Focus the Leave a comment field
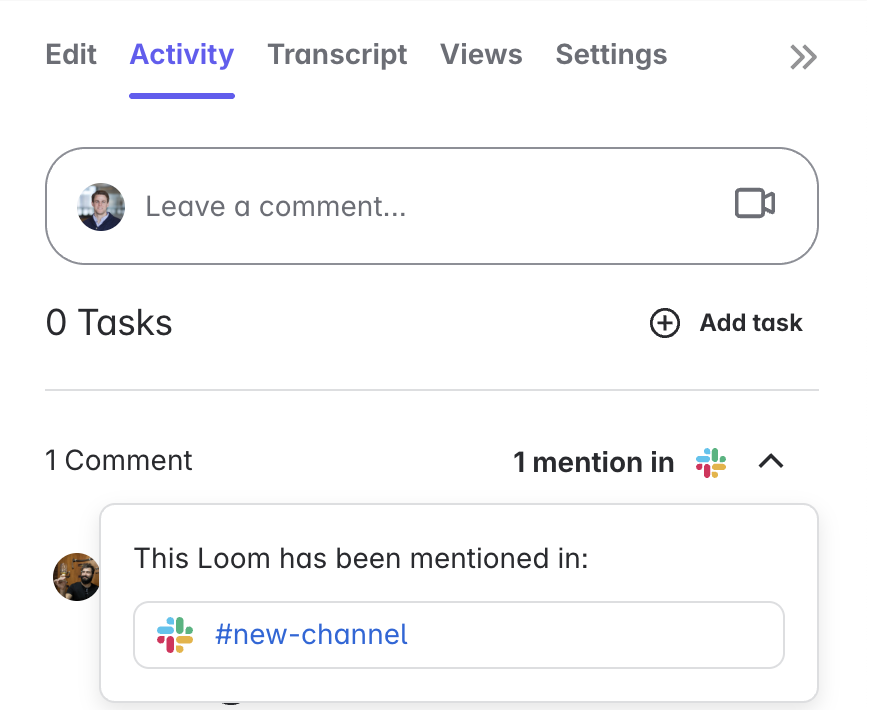Viewport: 872px width, 710px height. point(400,207)
